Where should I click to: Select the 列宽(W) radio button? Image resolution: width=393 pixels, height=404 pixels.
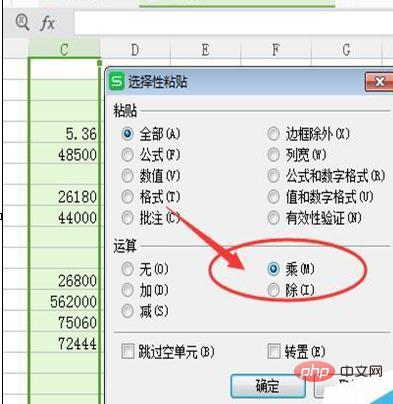click(x=273, y=155)
